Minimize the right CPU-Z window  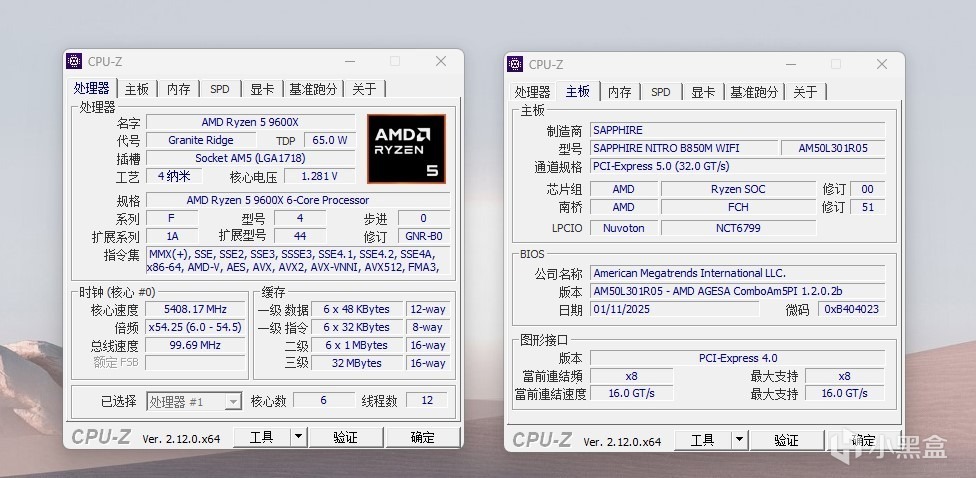pos(791,64)
